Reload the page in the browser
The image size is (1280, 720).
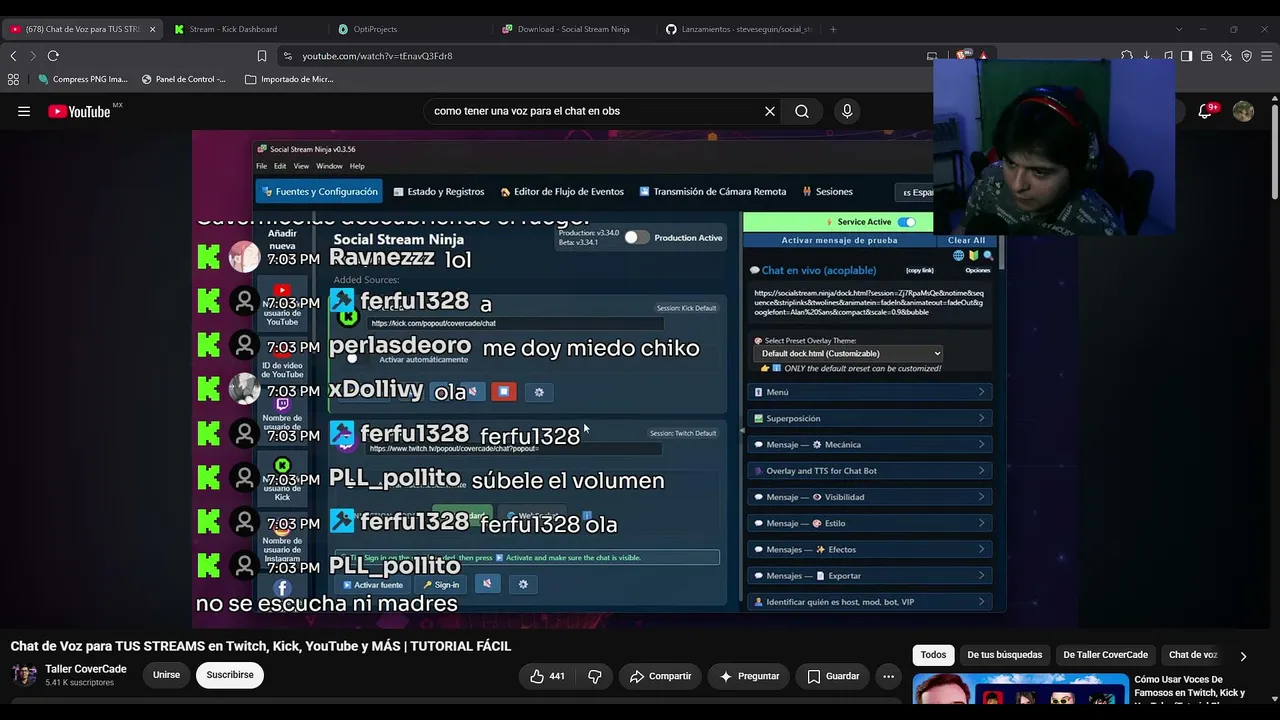tap(53, 56)
